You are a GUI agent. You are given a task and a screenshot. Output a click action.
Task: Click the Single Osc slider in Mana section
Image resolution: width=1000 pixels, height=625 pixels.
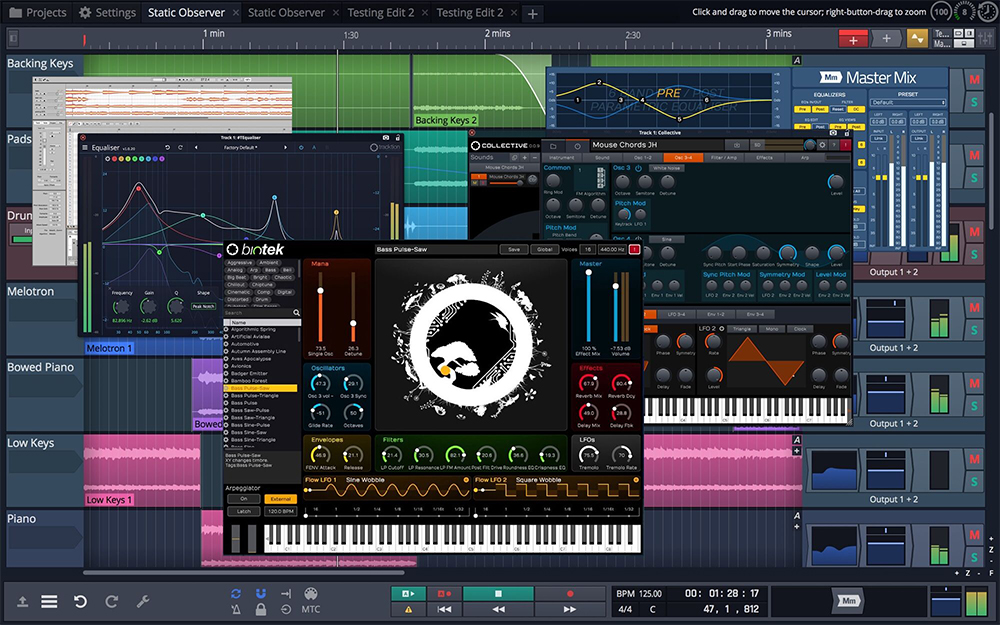coord(320,309)
